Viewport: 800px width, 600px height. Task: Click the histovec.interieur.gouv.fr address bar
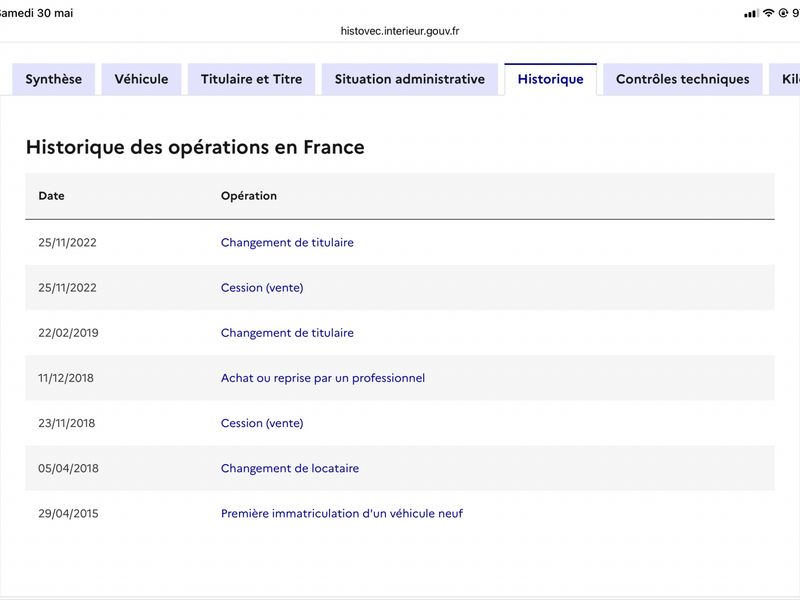400,31
